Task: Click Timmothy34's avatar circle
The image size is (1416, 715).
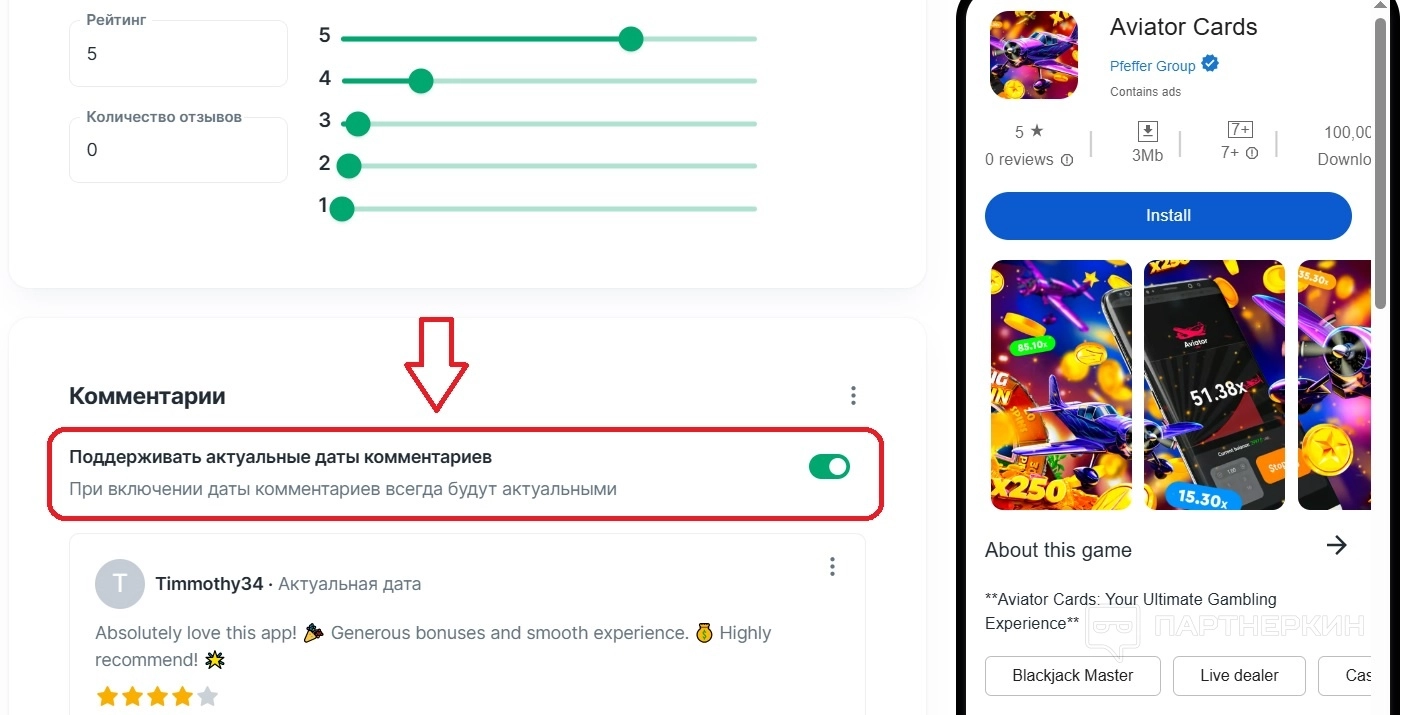Action: coord(120,584)
